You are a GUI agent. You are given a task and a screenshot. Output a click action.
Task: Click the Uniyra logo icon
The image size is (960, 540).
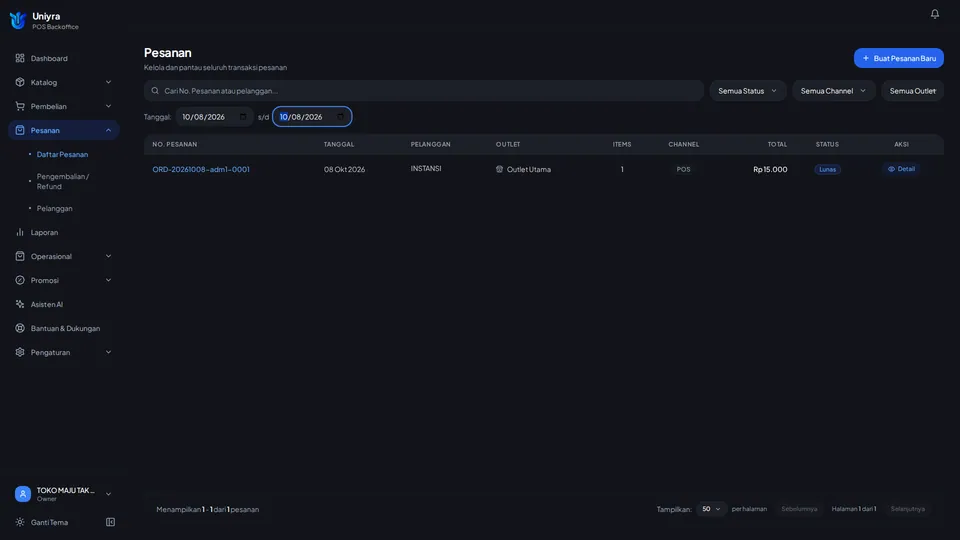pyautogui.click(x=18, y=20)
